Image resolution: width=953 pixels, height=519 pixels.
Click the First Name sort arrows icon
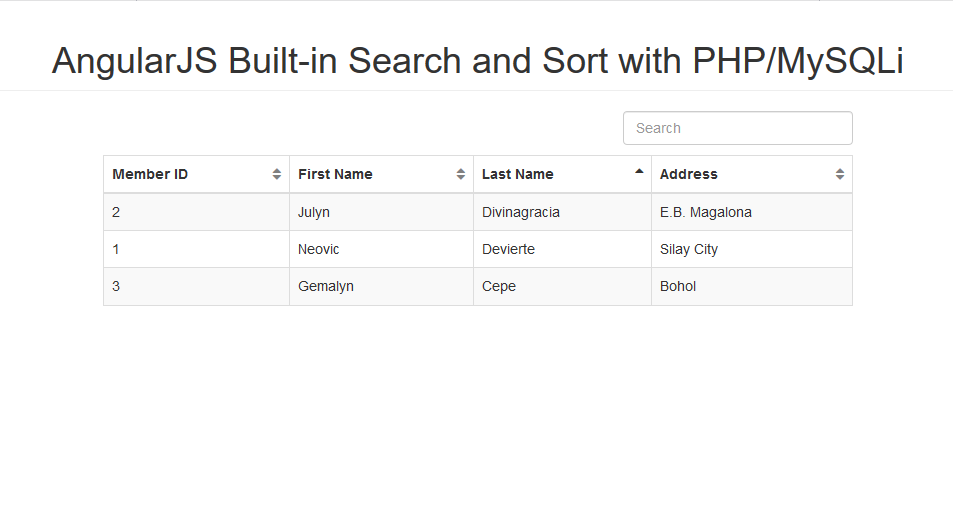coord(461,174)
